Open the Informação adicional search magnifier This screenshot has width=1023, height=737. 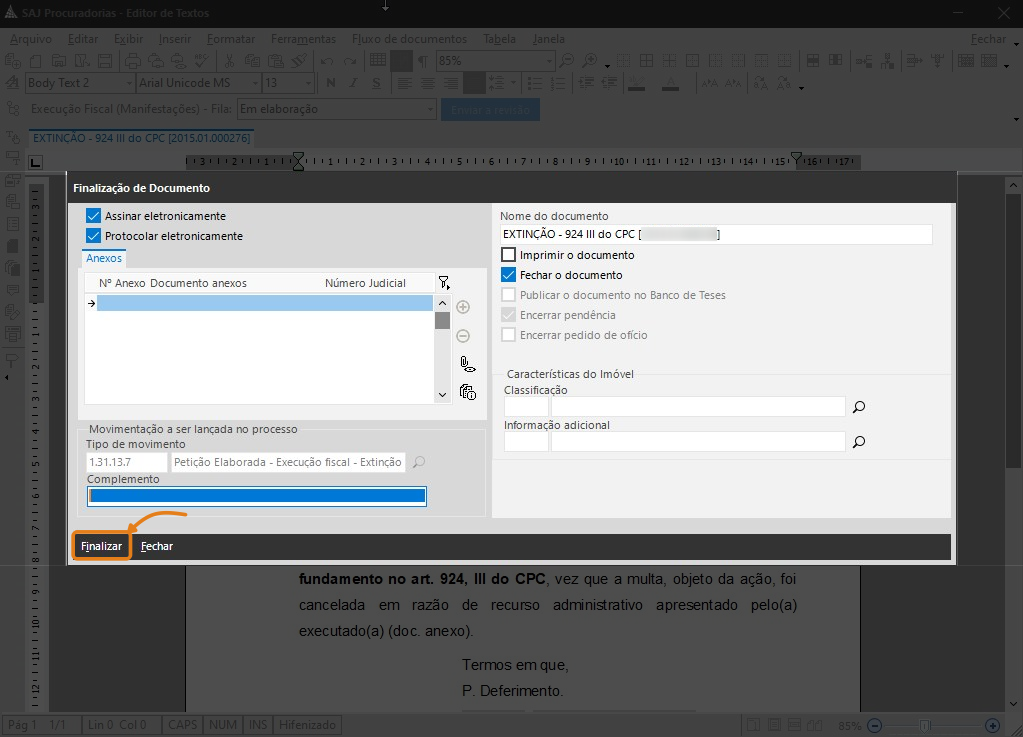(858, 442)
